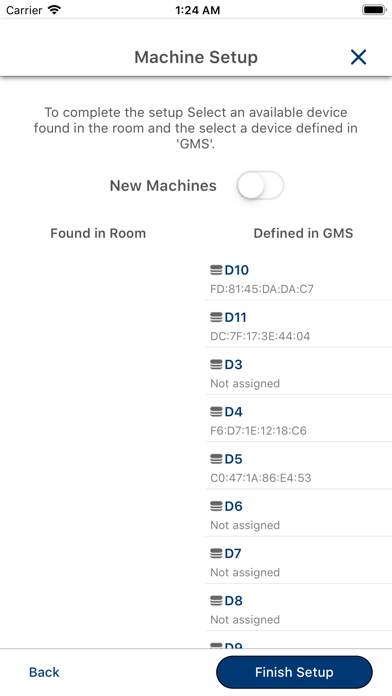Image resolution: width=392 pixels, height=696 pixels.
Task: Close Machine Setup with X icon
Action: pyautogui.click(x=358, y=57)
